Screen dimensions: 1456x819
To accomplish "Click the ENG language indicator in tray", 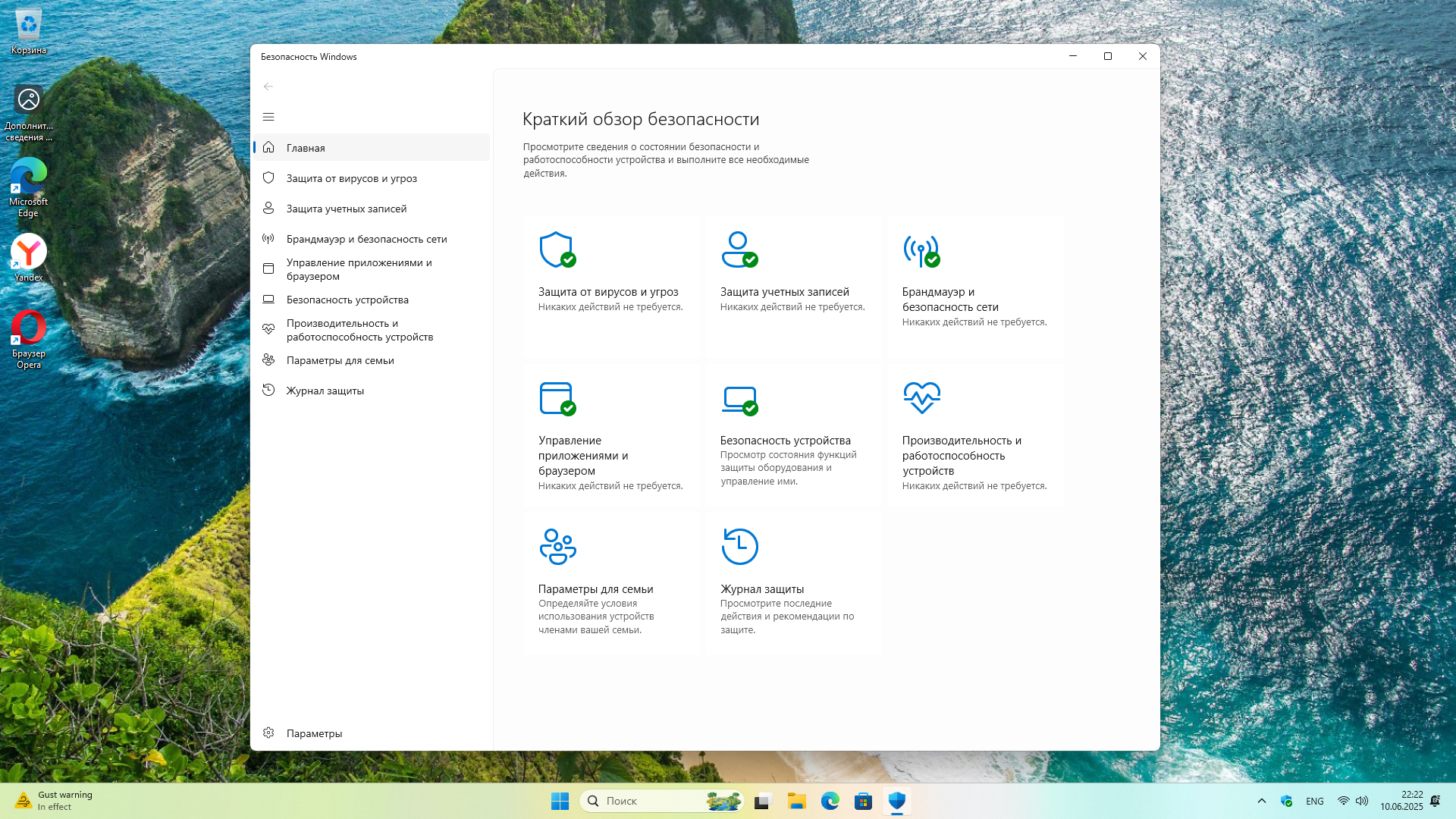I will 1314,801.
